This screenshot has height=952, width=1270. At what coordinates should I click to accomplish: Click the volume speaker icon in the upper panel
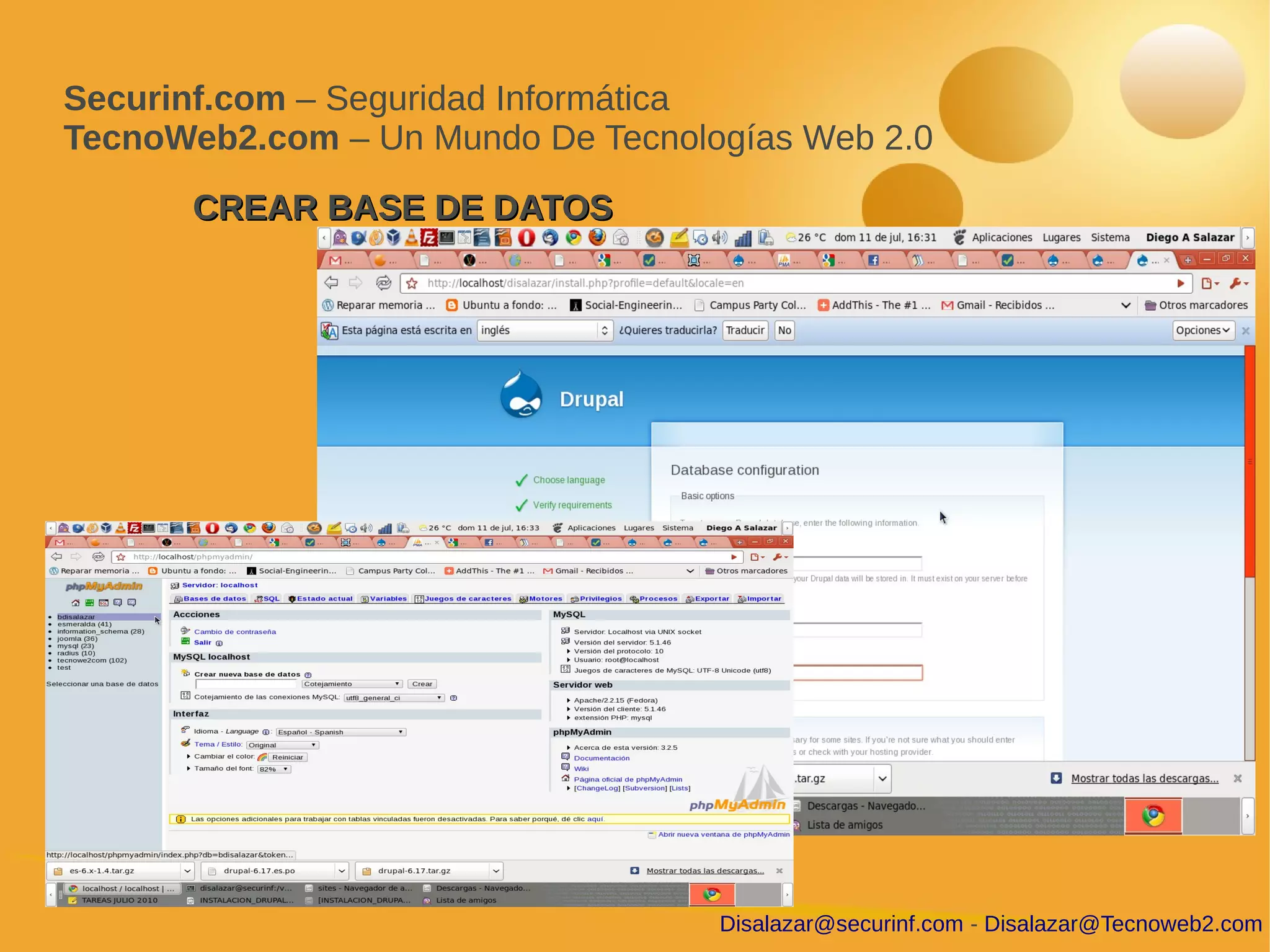click(x=720, y=238)
